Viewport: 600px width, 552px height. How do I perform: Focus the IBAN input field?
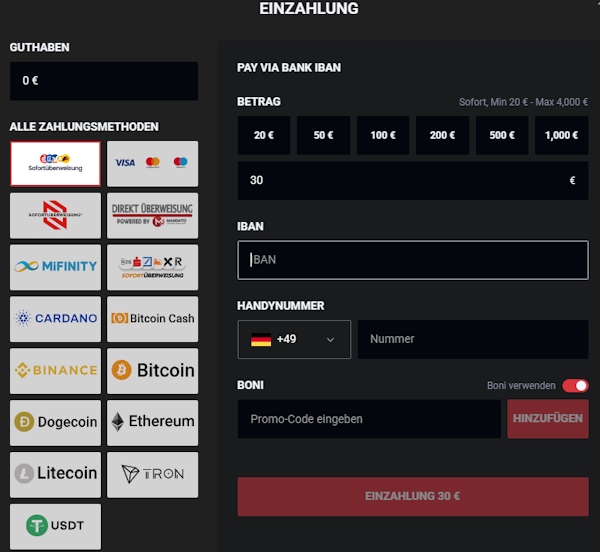[413, 260]
